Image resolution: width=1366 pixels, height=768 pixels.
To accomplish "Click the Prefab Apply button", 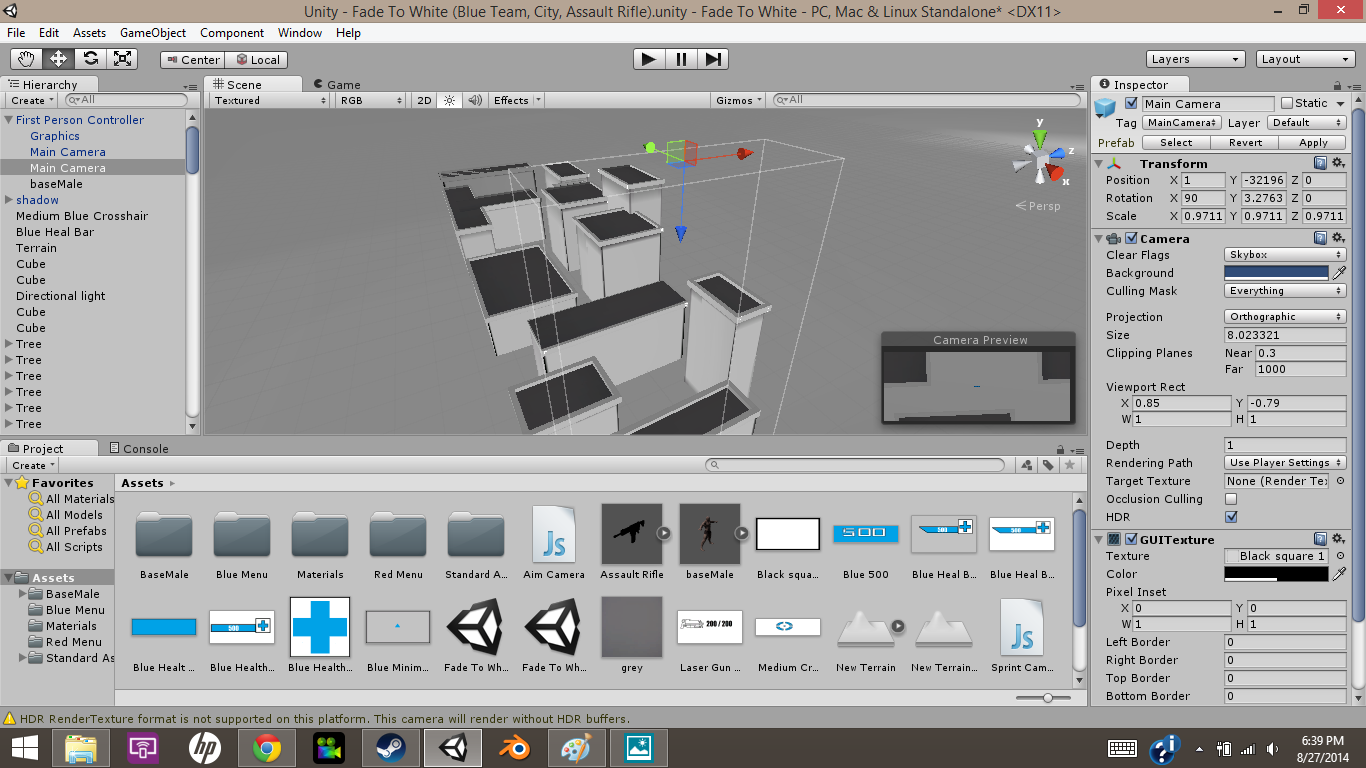I will coord(1313,143).
